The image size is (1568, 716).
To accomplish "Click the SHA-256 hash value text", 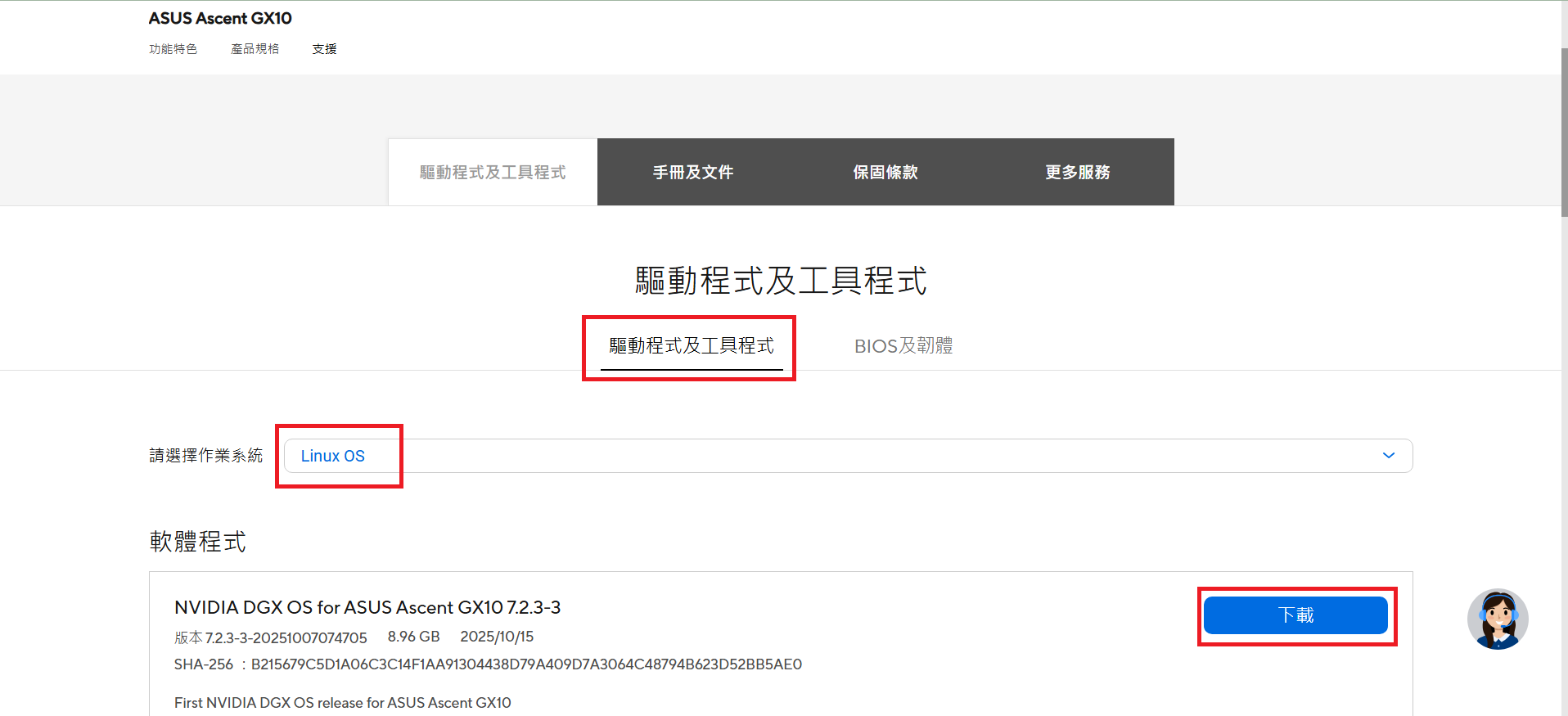I will [525, 664].
